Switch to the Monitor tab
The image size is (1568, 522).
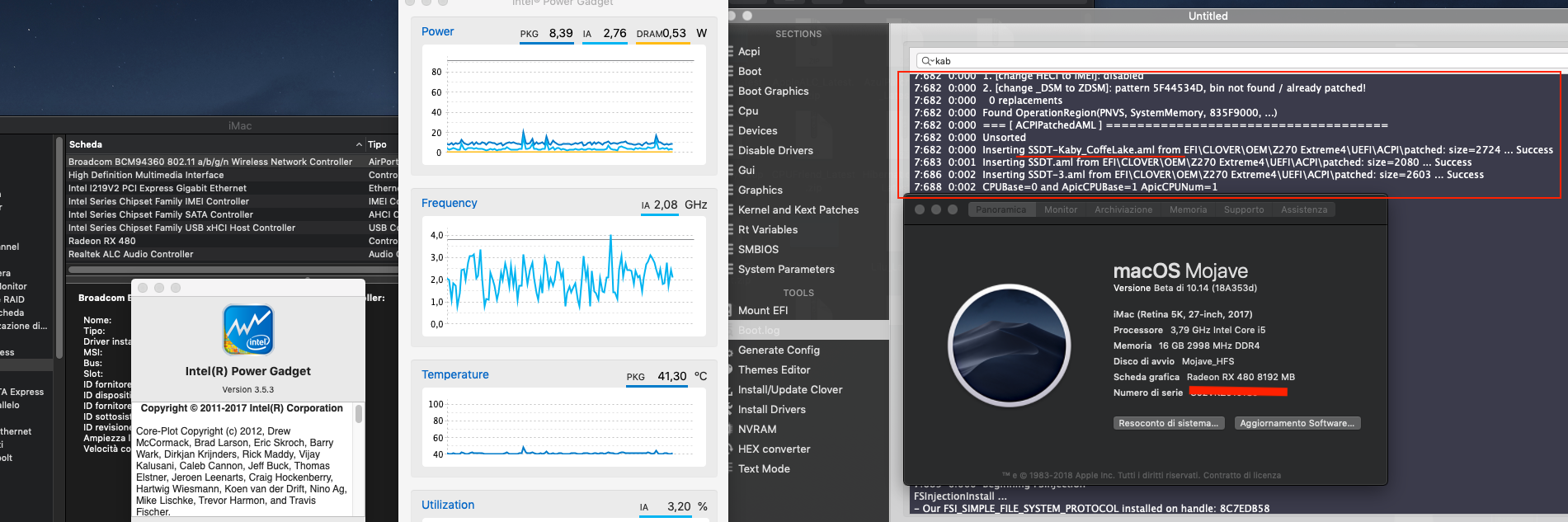1061,209
